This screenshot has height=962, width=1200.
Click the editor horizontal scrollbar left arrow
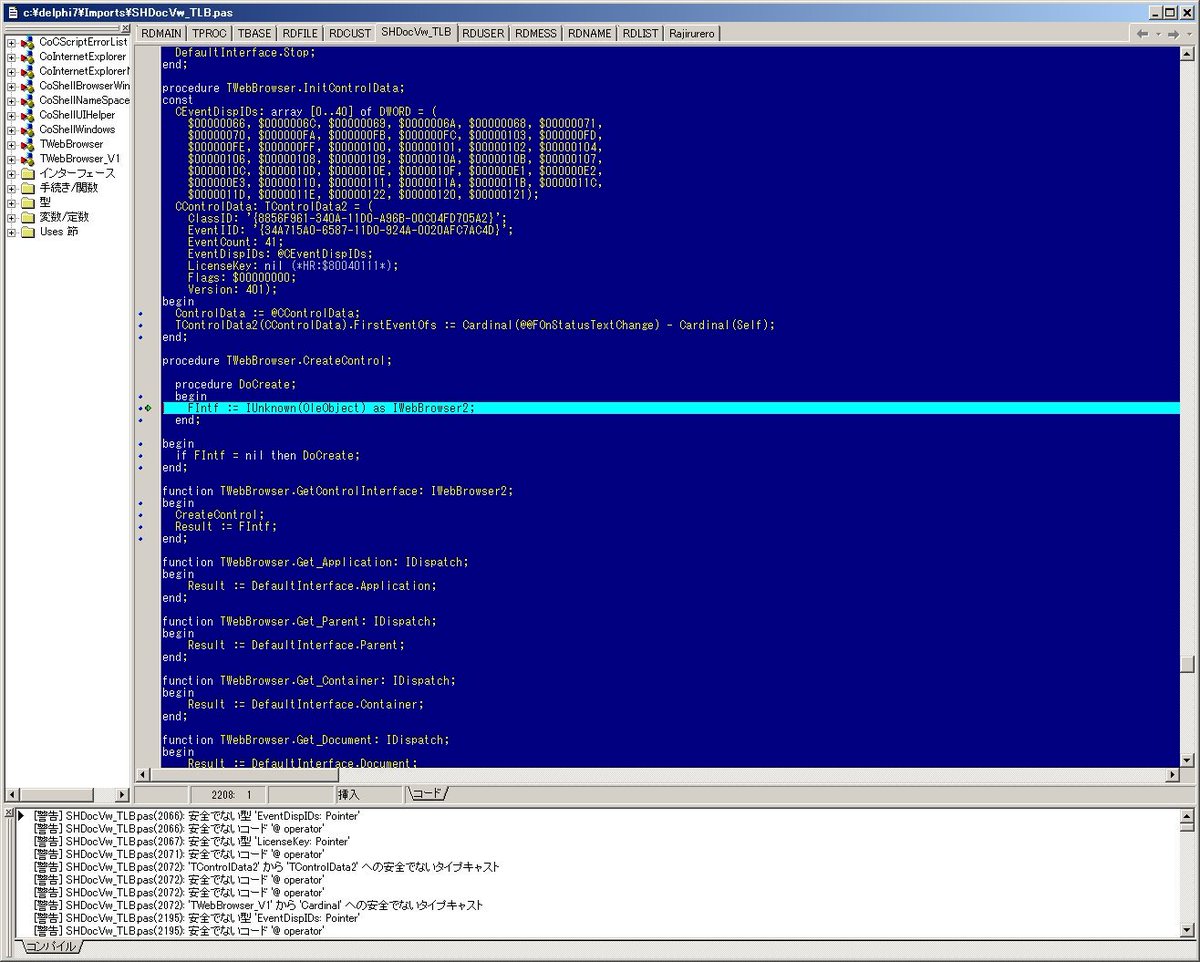coord(142,775)
